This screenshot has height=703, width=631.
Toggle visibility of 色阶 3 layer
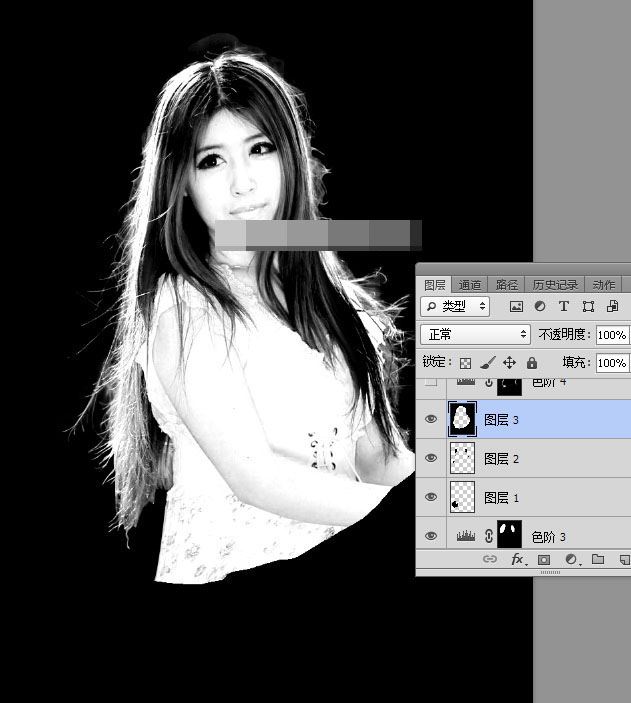(x=431, y=536)
